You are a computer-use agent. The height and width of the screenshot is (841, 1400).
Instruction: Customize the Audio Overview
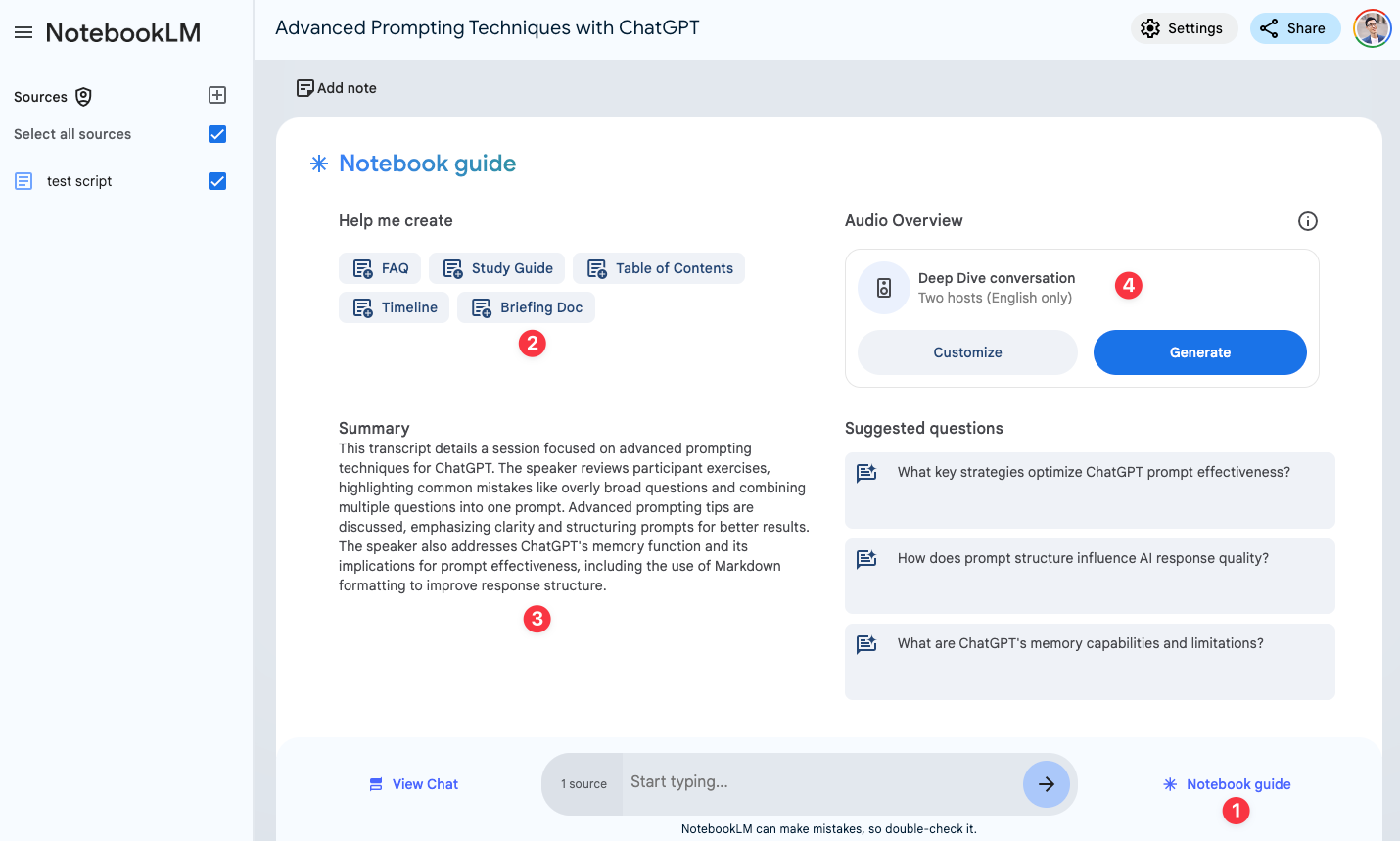click(x=967, y=351)
